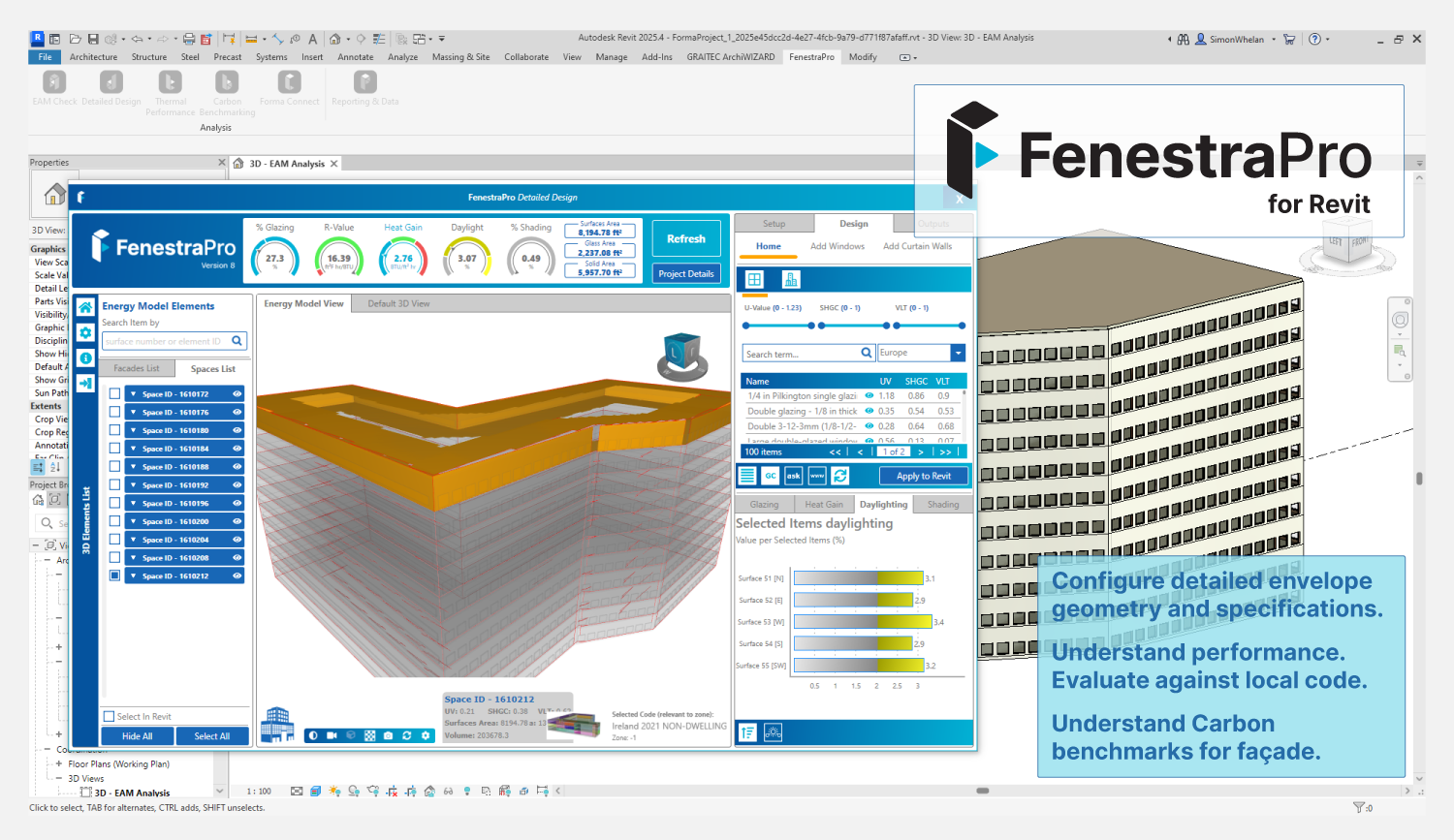Open the settings gear in FenestraPro sidebar
Screen dimensions: 1454x840
point(85,332)
